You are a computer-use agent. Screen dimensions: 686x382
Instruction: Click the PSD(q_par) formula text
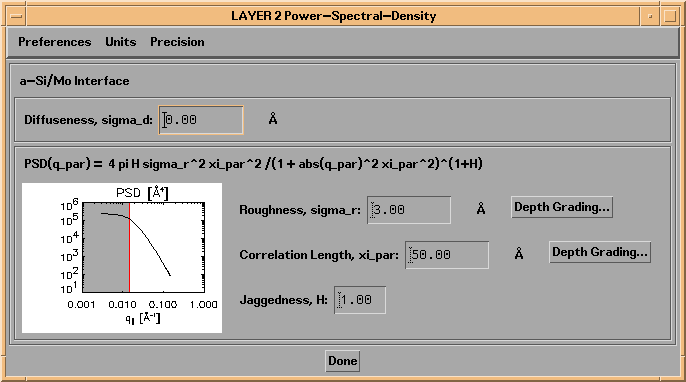[x=253, y=164]
